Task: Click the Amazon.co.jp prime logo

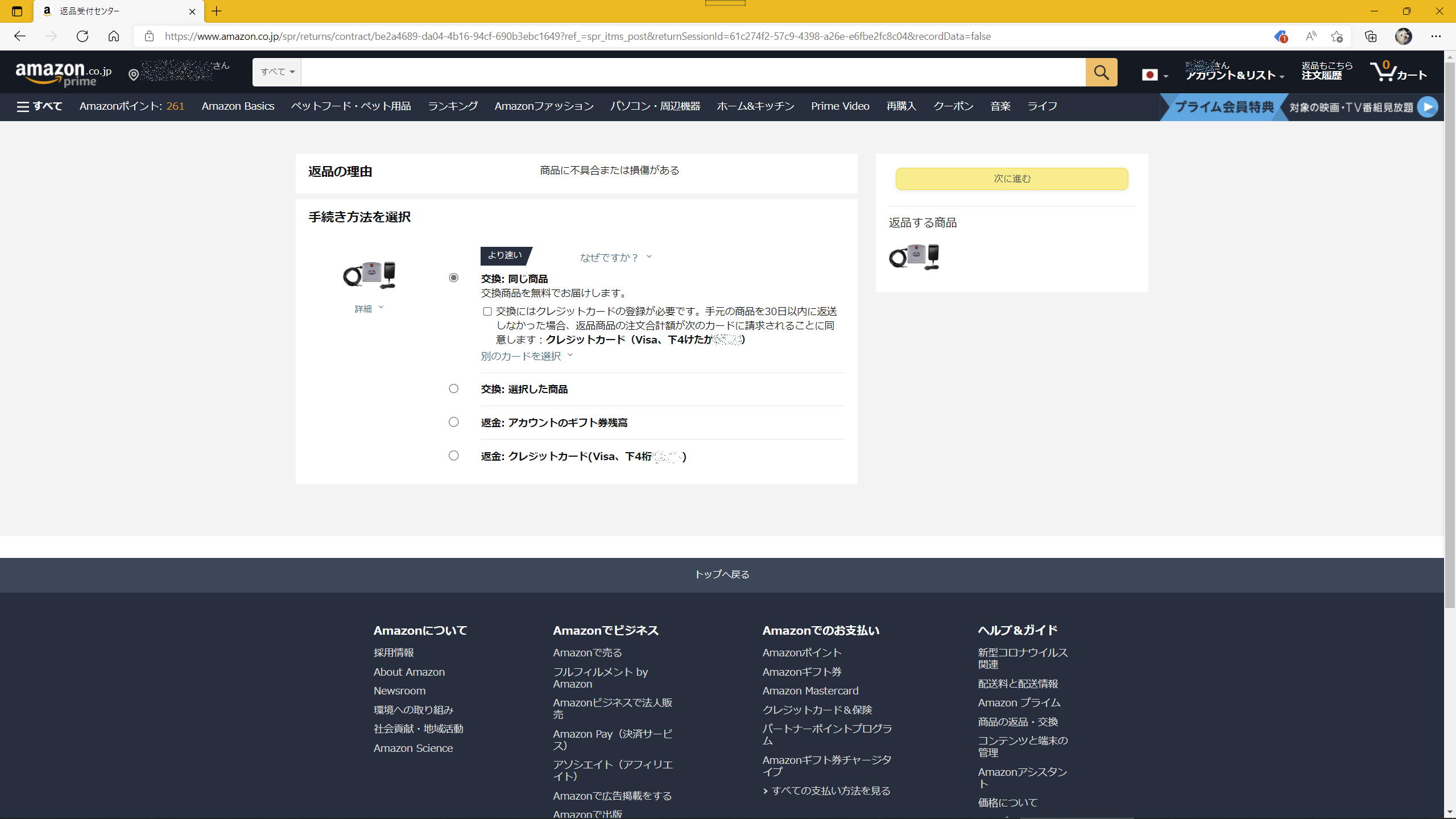Action: (64, 75)
